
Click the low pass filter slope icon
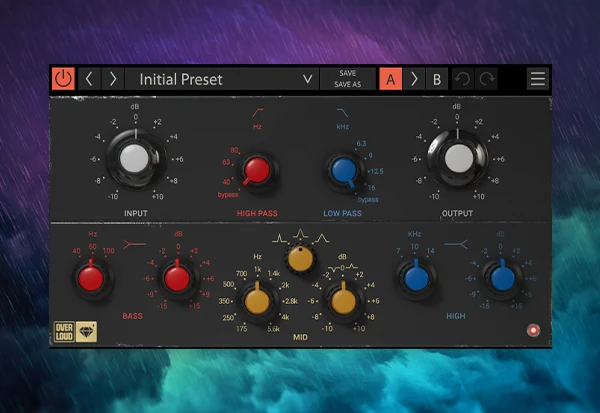click(342, 113)
